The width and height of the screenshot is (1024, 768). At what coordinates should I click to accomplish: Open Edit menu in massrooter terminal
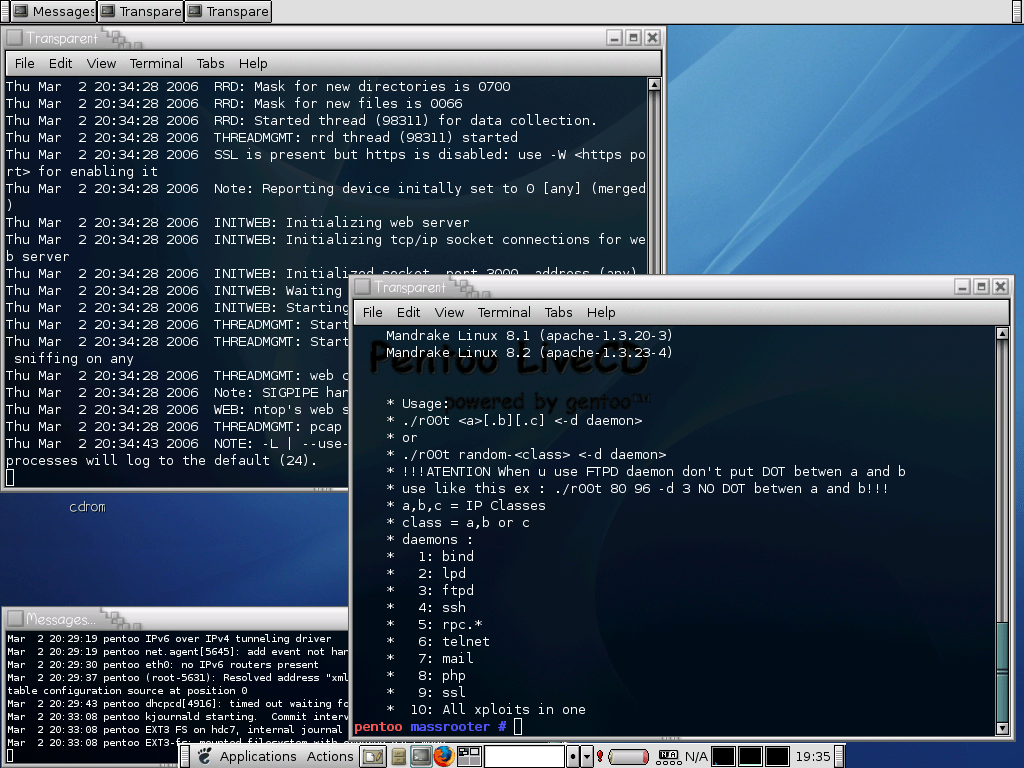(x=408, y=312)
